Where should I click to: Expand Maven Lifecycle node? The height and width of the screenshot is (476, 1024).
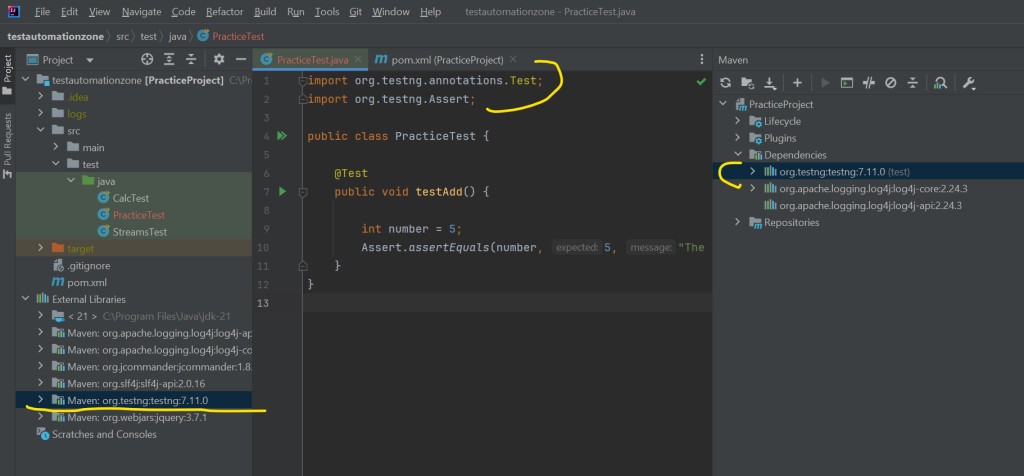point(737,121)
